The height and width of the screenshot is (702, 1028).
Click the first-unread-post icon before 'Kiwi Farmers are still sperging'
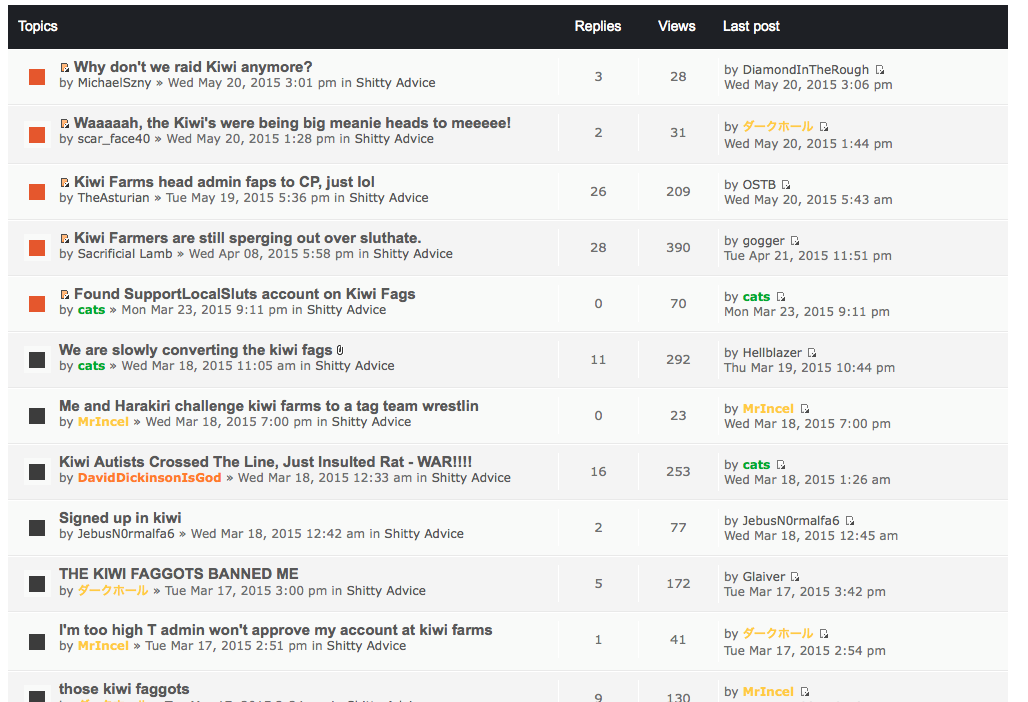(64, 239)
